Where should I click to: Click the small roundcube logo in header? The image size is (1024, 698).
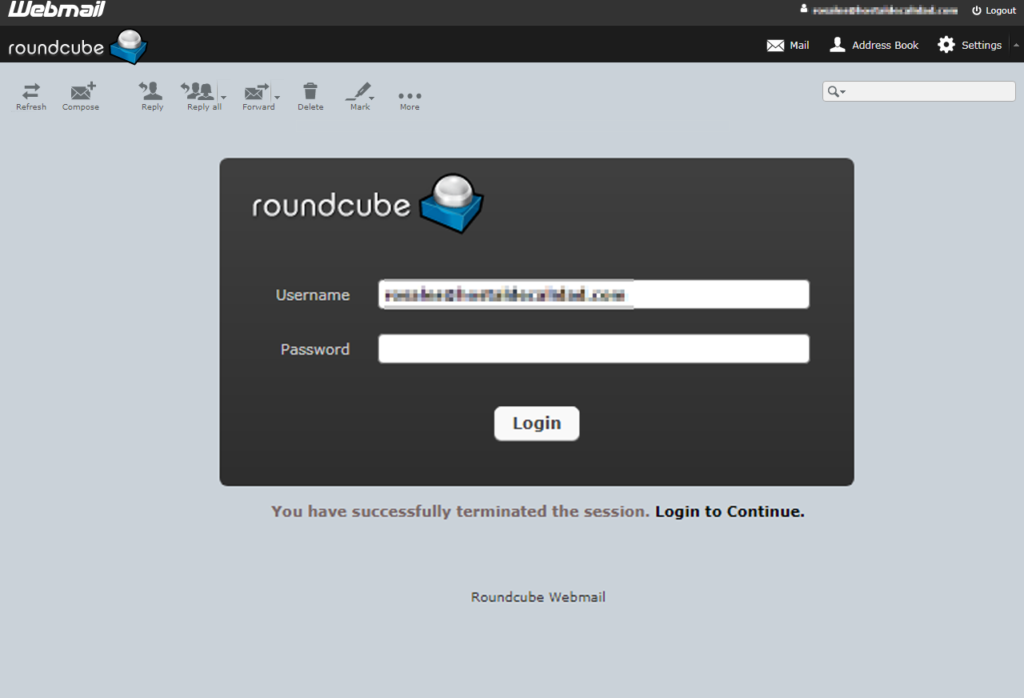tap(77, 46)
